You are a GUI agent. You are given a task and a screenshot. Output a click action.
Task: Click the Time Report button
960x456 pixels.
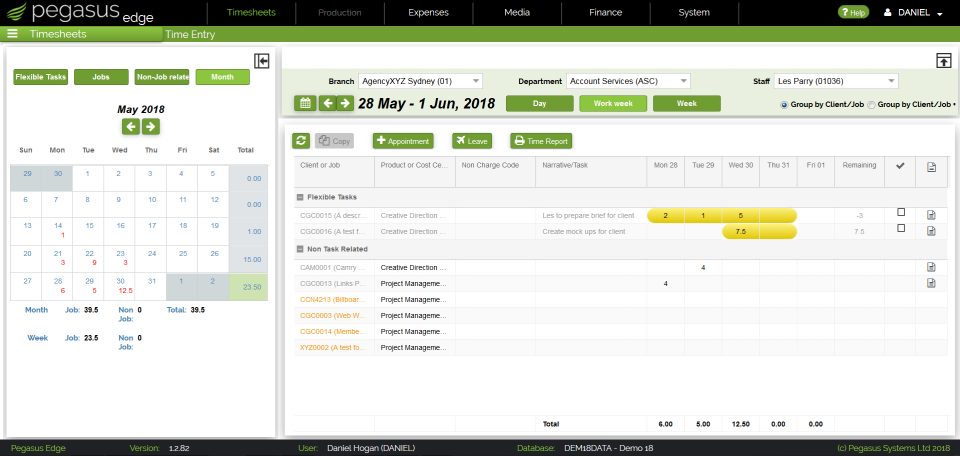[541, 141]
